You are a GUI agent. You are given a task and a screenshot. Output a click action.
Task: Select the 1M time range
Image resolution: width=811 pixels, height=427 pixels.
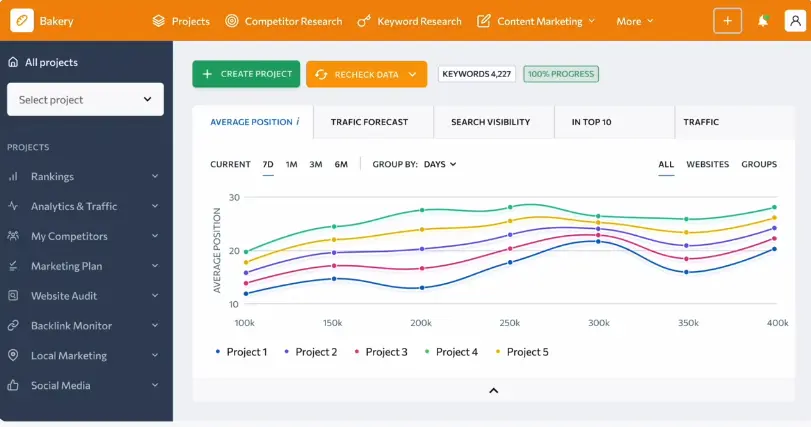pos(292,164)
